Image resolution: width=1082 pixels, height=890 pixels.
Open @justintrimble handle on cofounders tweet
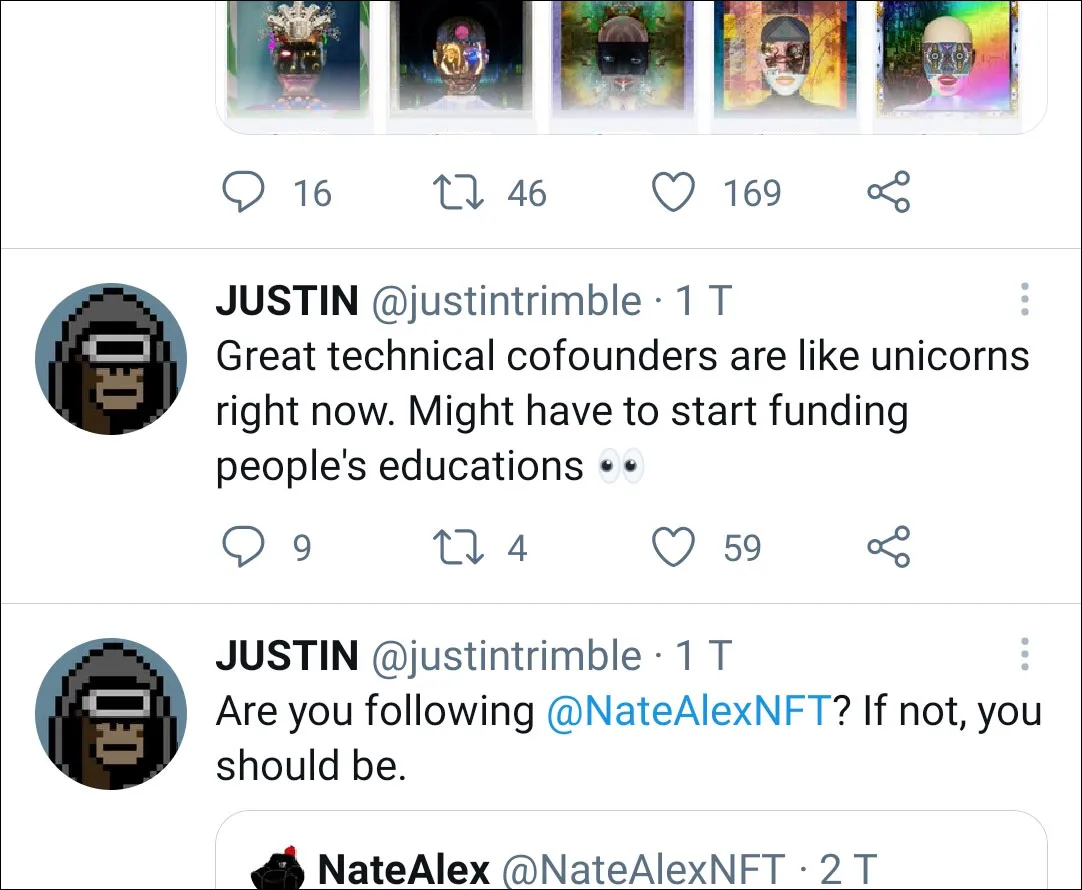tap(506, 301)
